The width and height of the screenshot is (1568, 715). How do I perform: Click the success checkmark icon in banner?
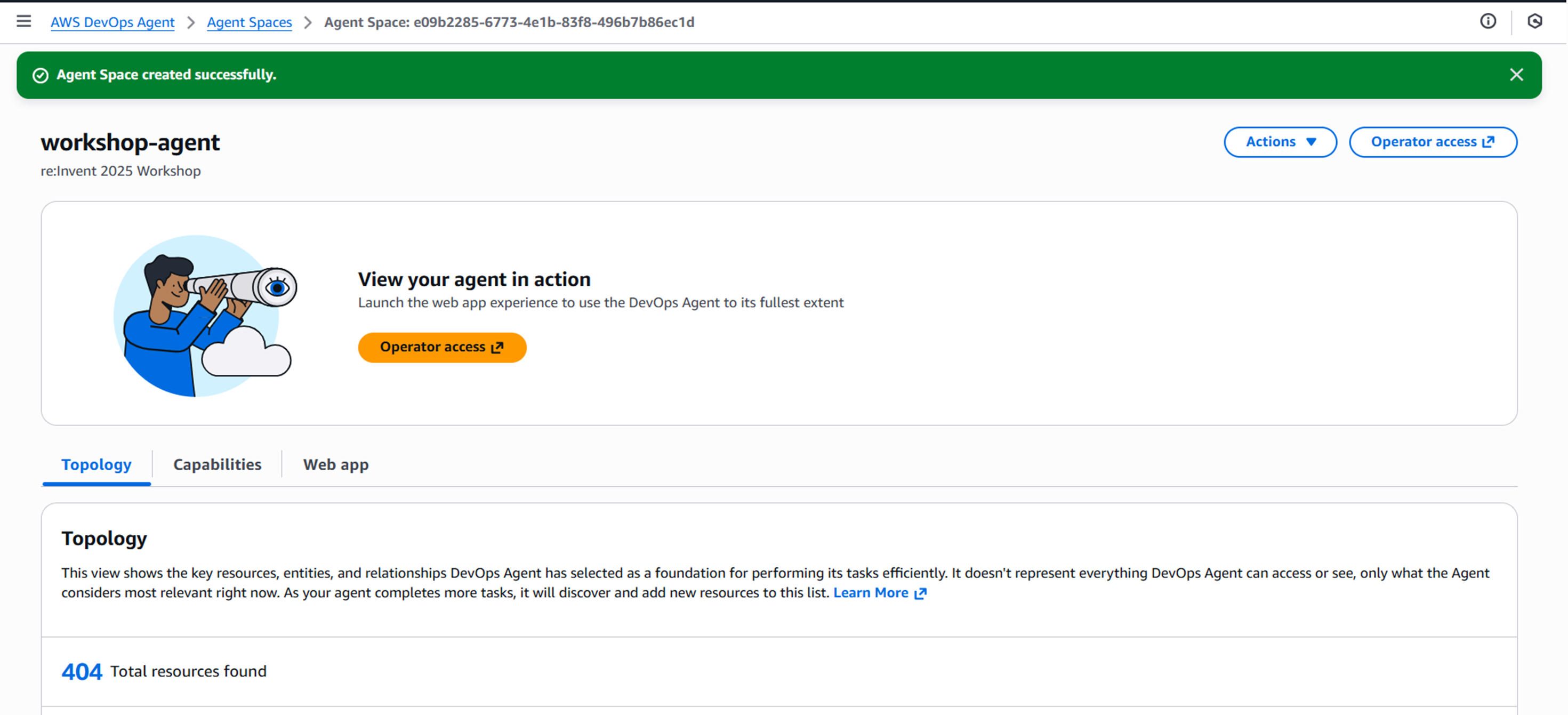click(40, 75)
